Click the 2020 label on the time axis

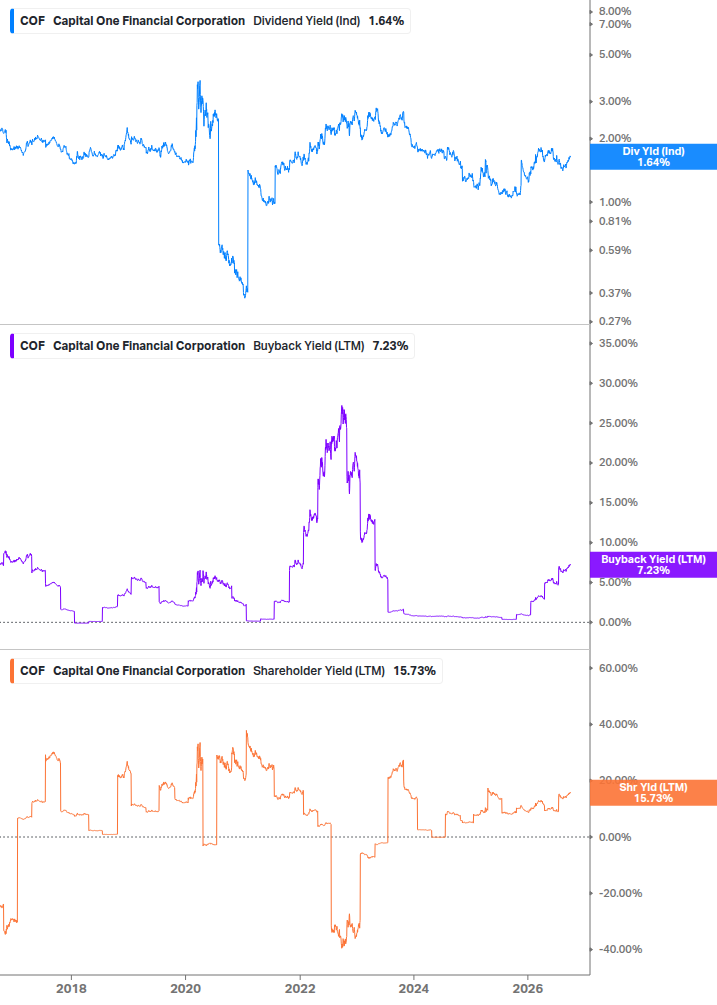click(x=185, y=989)
